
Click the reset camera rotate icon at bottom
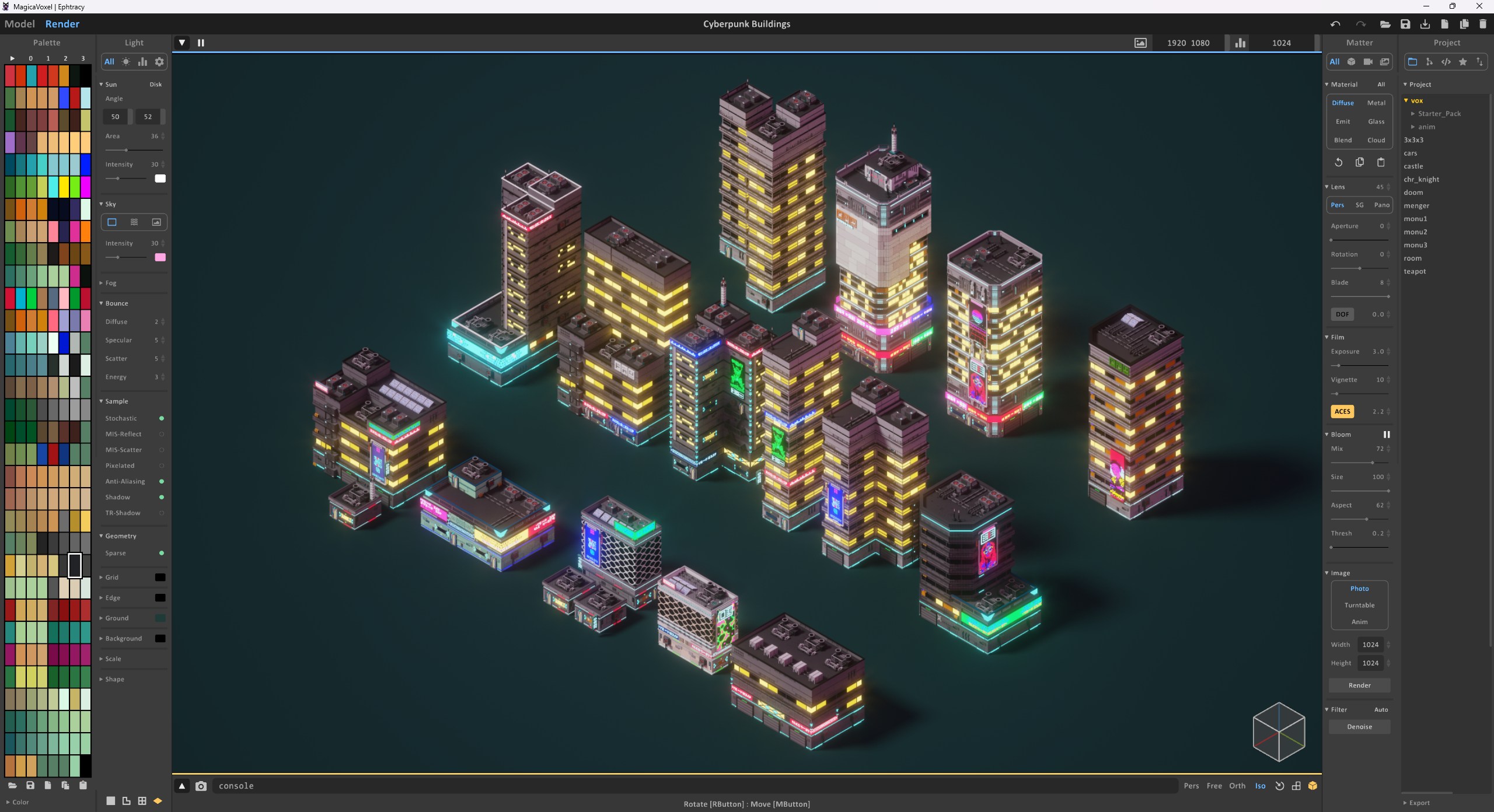1280,786
